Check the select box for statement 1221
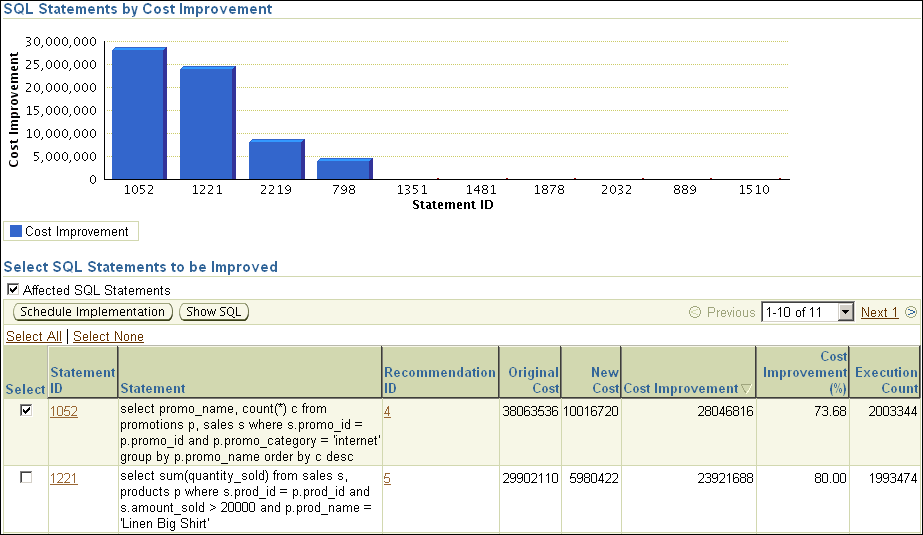Image resolution: width=923 pixels, height=535 pixels. coord(26,478)
